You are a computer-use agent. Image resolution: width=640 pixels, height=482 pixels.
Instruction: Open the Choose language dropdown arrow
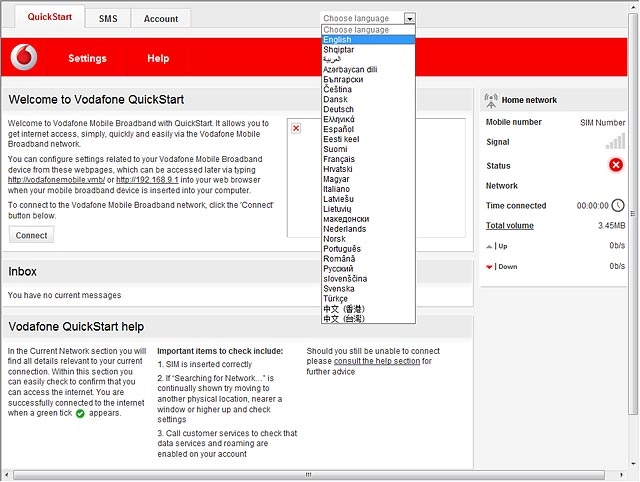[410, 18]
